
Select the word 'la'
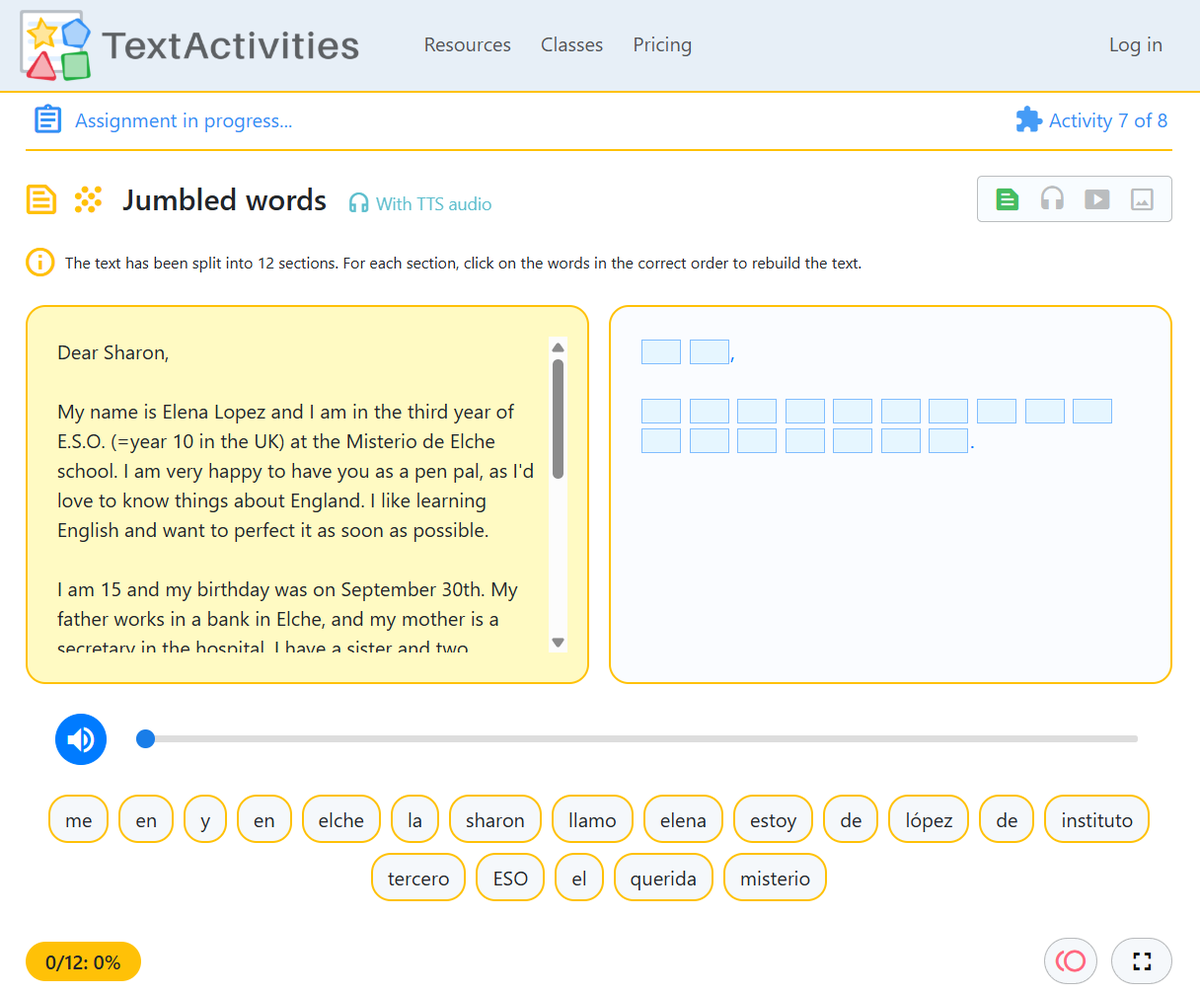[415, 821]
